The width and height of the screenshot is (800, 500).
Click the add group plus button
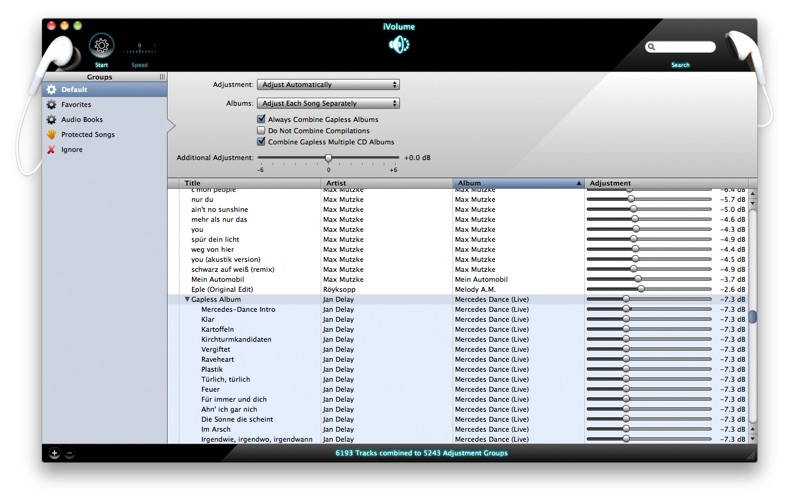click(x=55, y=453)
